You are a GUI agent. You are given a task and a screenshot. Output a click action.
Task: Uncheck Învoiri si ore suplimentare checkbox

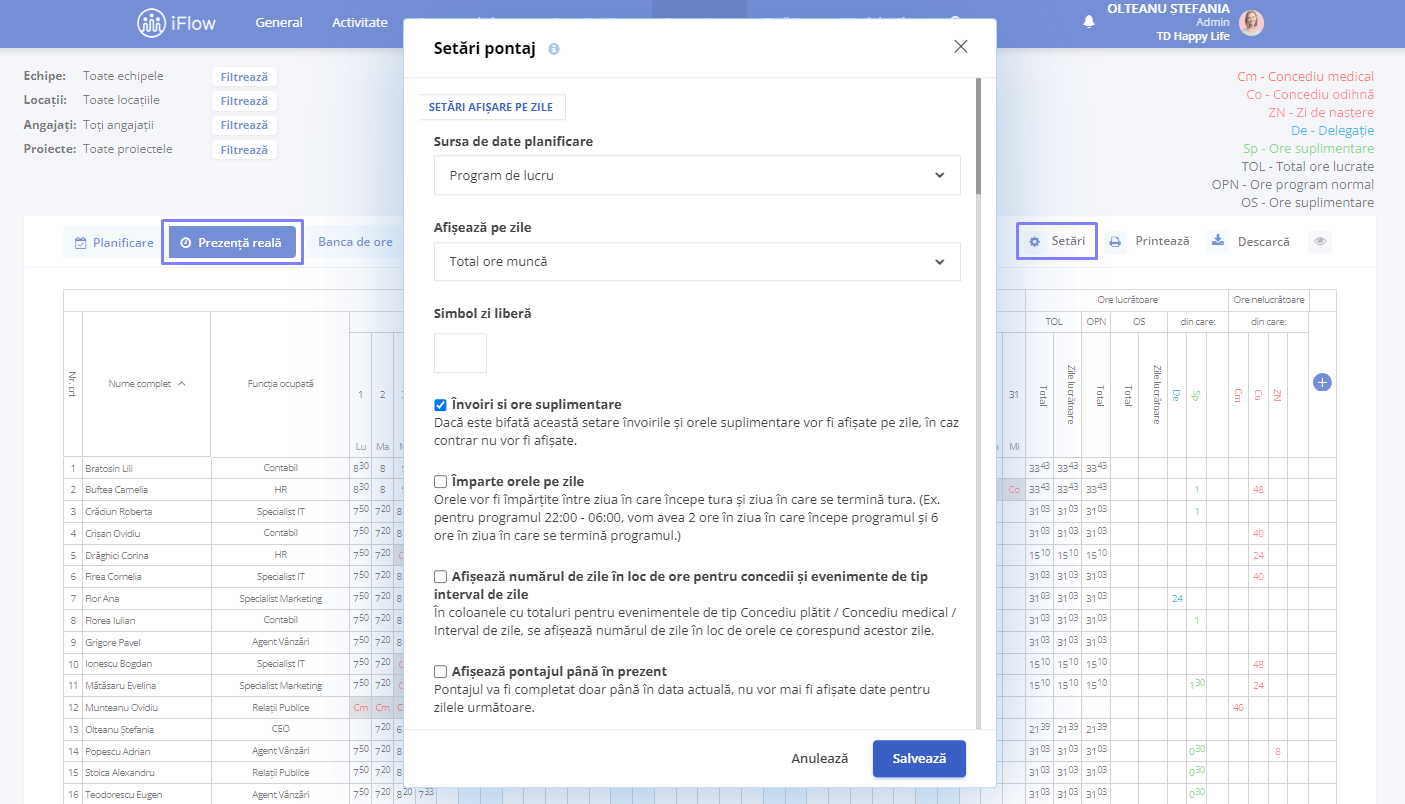pyautogui.click(x=440, y=405)
